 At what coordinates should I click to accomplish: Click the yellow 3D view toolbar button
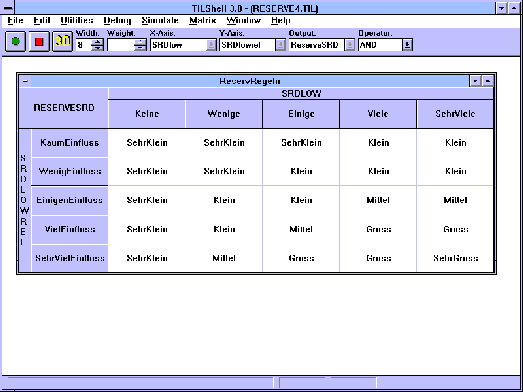tap(62, 42)
